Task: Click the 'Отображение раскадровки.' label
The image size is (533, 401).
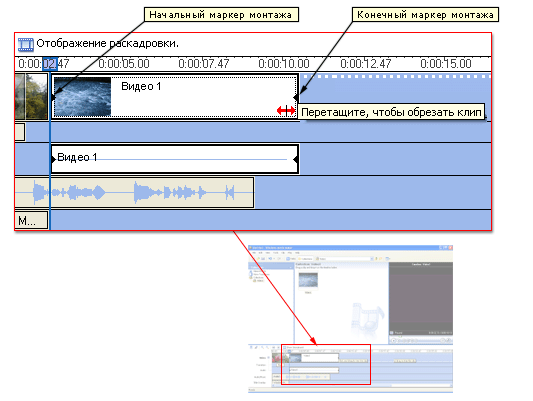Action: tap(107, 43)
